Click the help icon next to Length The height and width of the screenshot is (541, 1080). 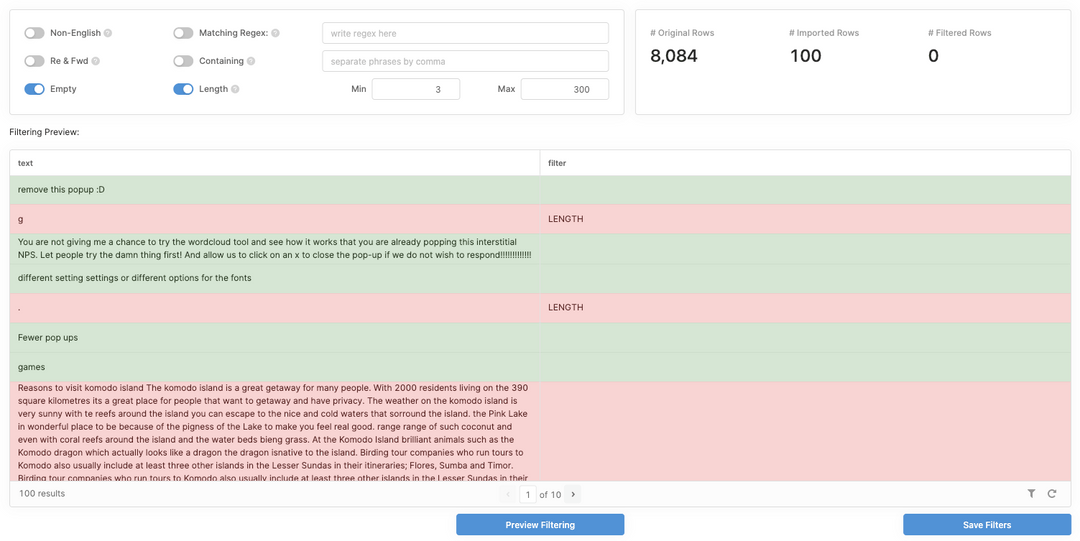pyautogui.click(x=235, y=89)
